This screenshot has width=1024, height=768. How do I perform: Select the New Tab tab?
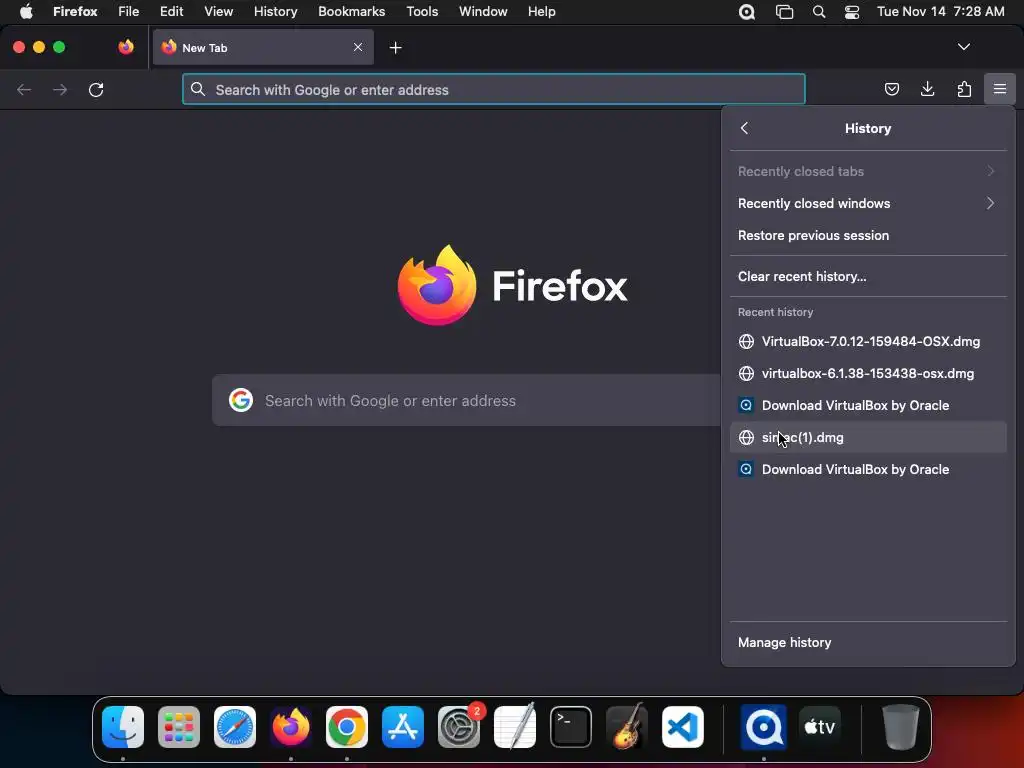[x=263, y=47]
